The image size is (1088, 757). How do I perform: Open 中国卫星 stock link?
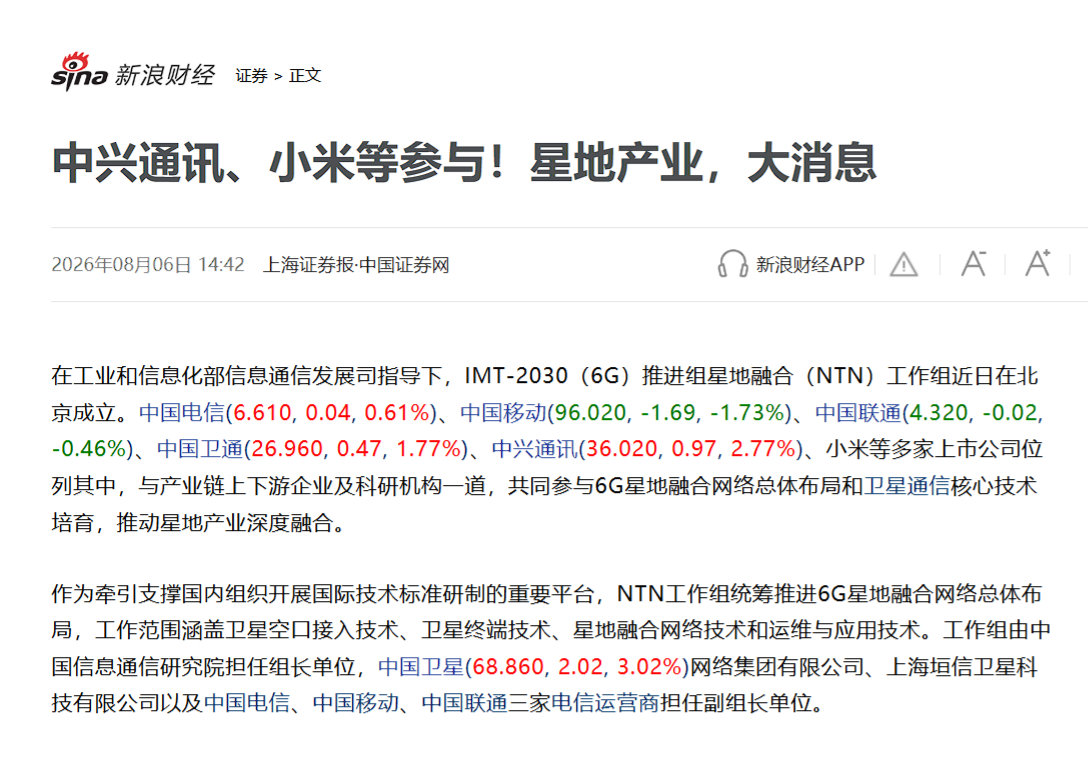pyautogui.click(x=420, y=666)
